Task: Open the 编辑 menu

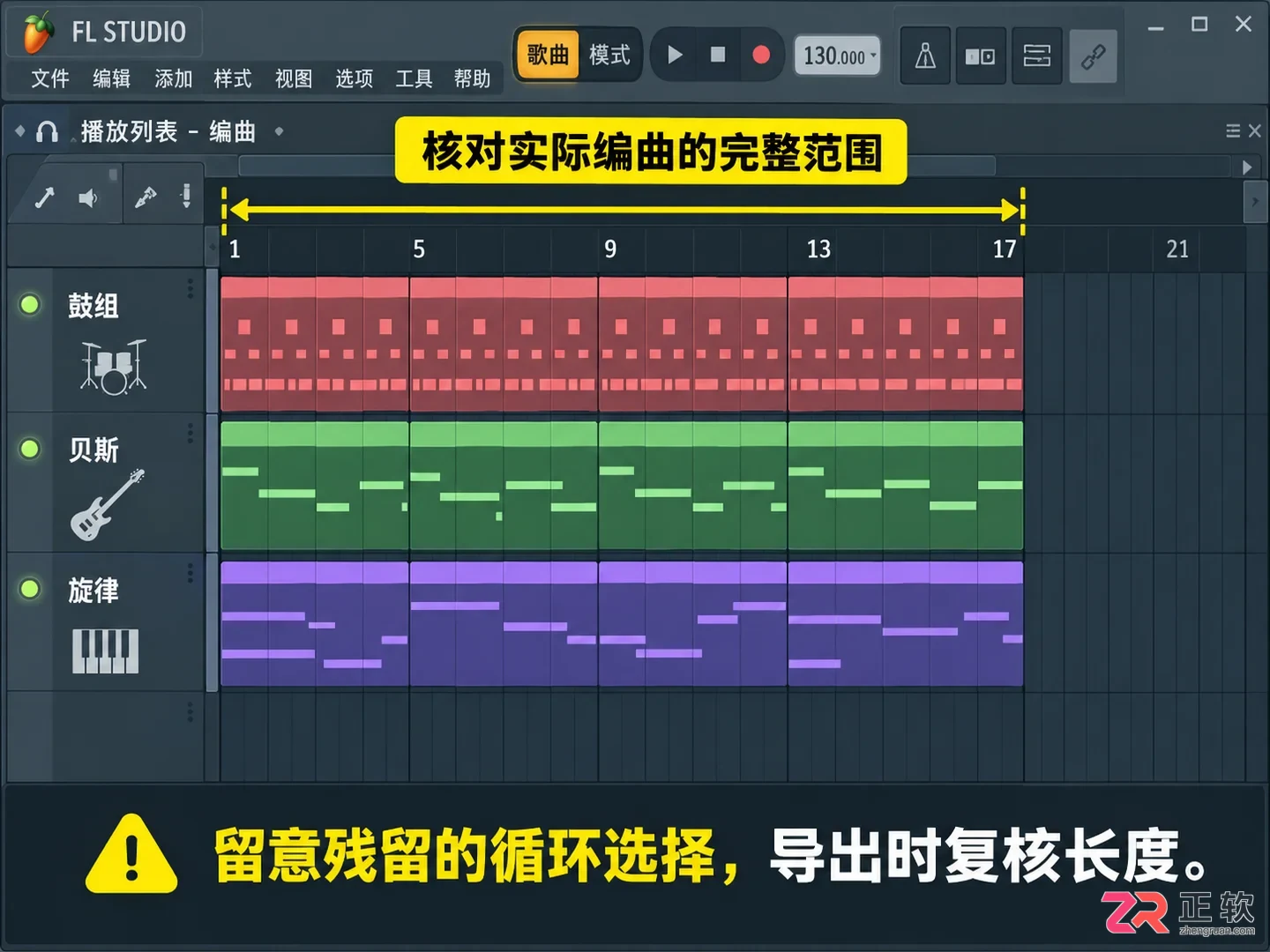Action: coord(111,78)
